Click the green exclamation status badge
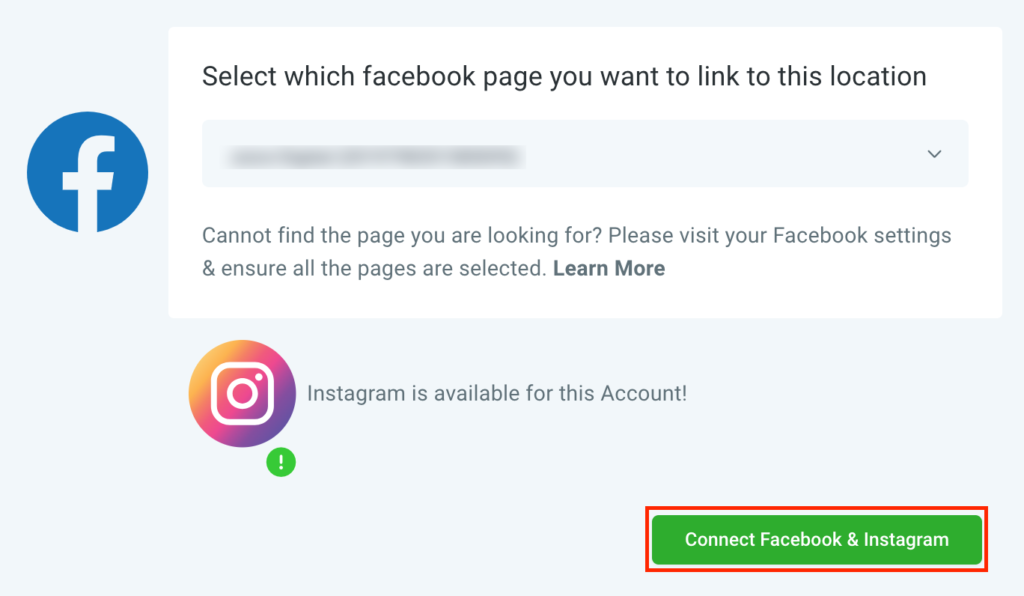The height and width of the screenshot is (596, 1024). point(281,462)
